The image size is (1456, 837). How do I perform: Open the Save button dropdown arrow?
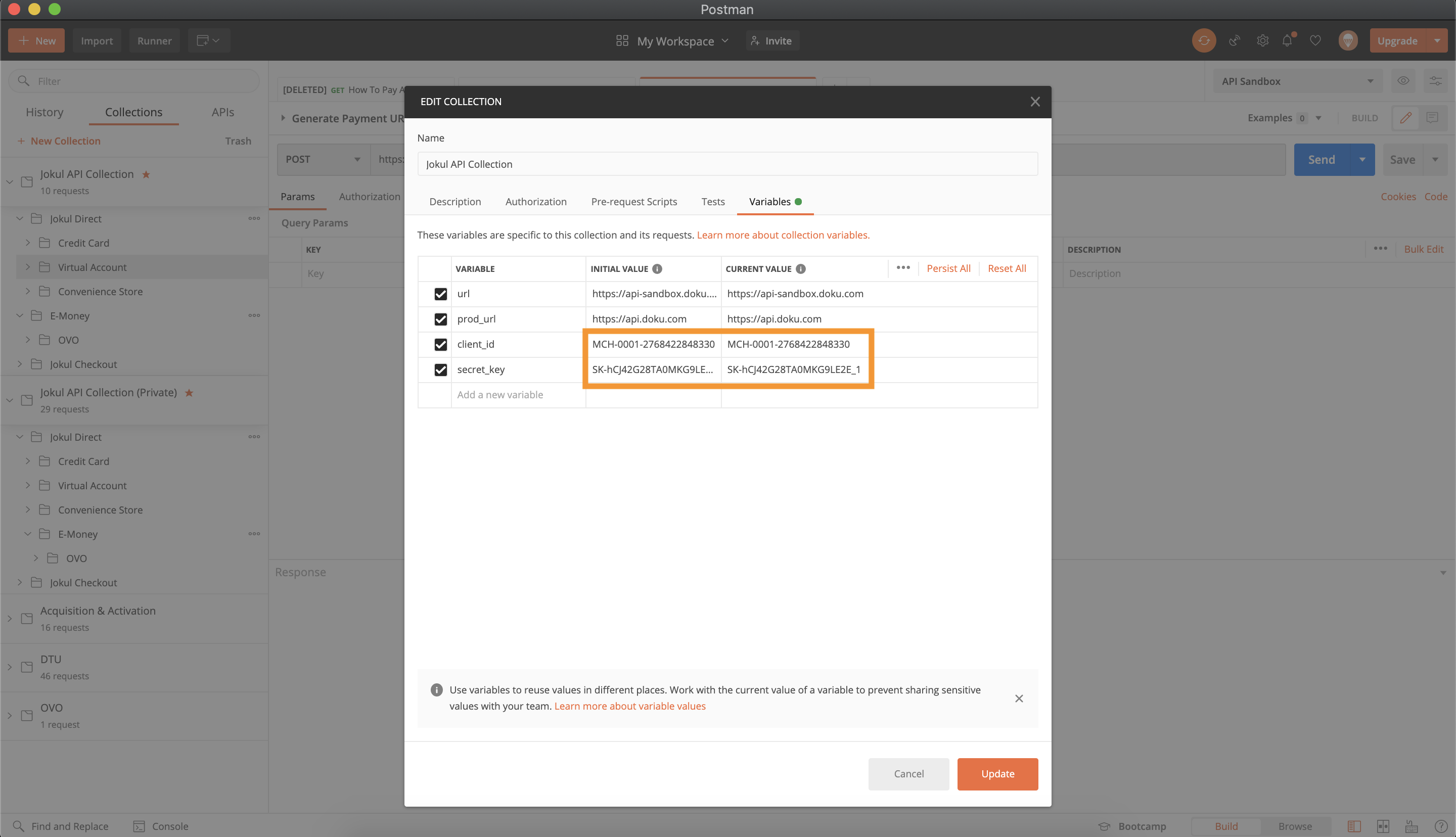(1435, 159)
